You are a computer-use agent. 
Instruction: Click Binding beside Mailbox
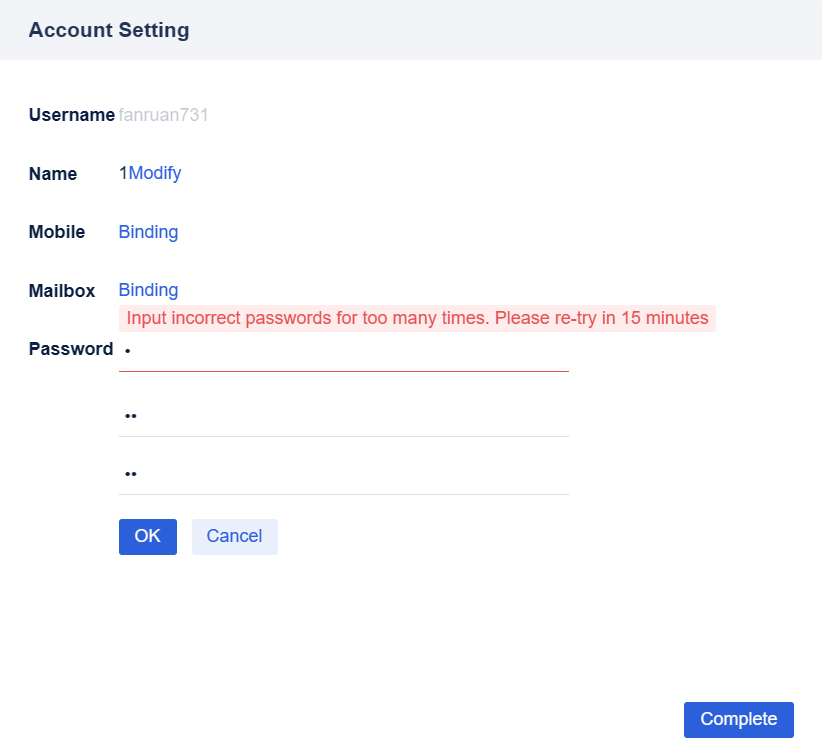(x=148, y=290)
